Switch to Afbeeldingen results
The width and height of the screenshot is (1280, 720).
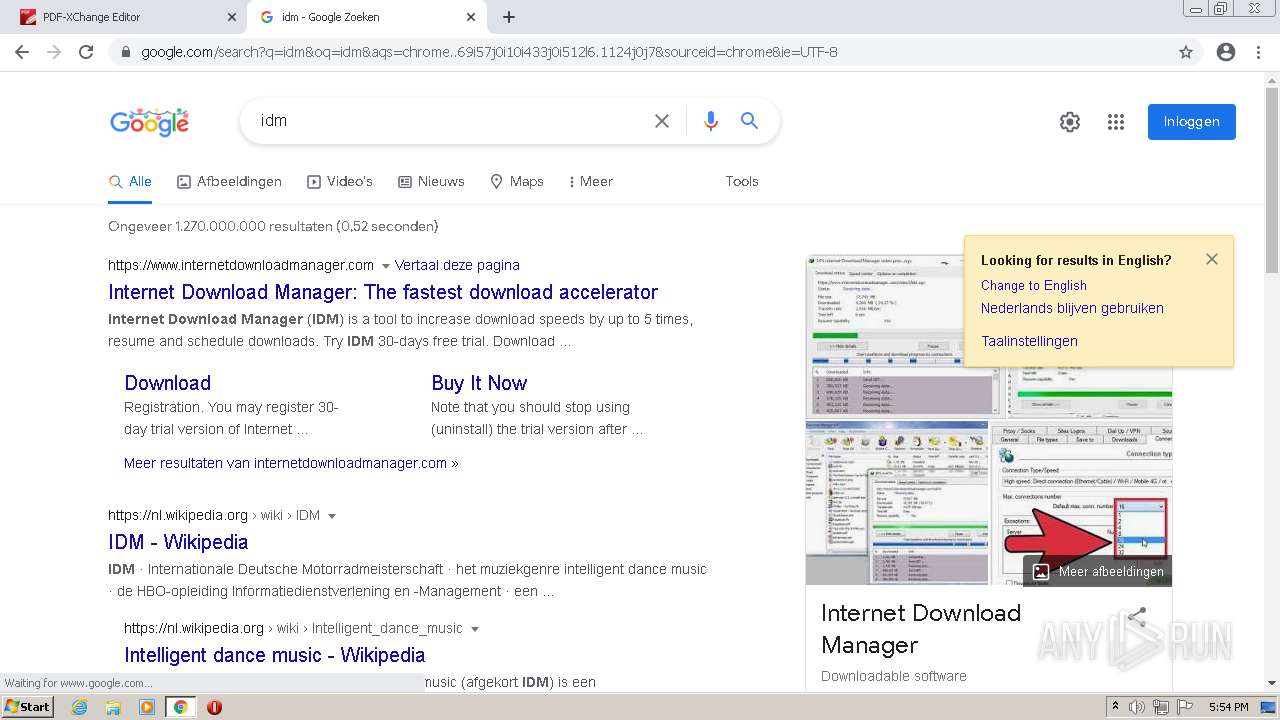pyautogui.click(x=229, y=181)
